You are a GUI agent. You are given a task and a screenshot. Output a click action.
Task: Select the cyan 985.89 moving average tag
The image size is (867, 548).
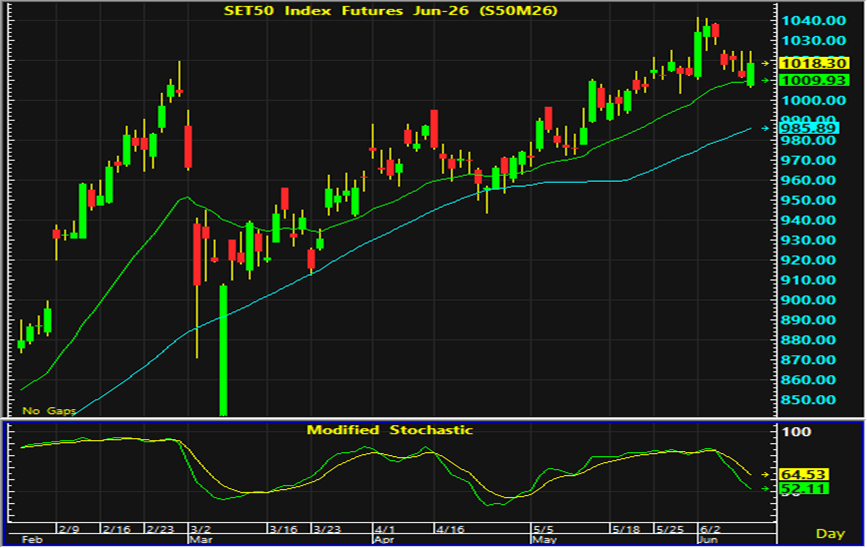809,128
